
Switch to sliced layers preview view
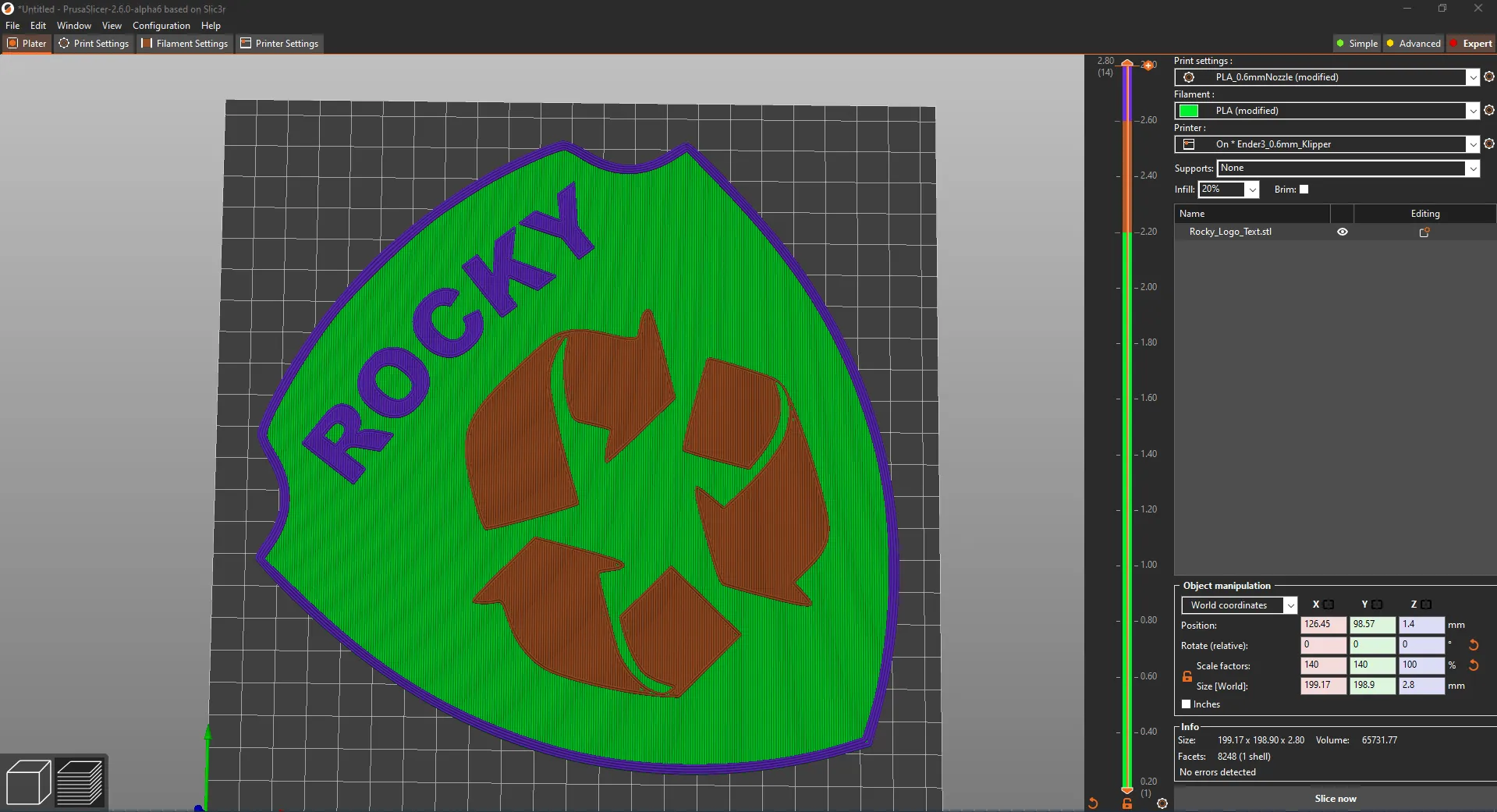[80, 782]
